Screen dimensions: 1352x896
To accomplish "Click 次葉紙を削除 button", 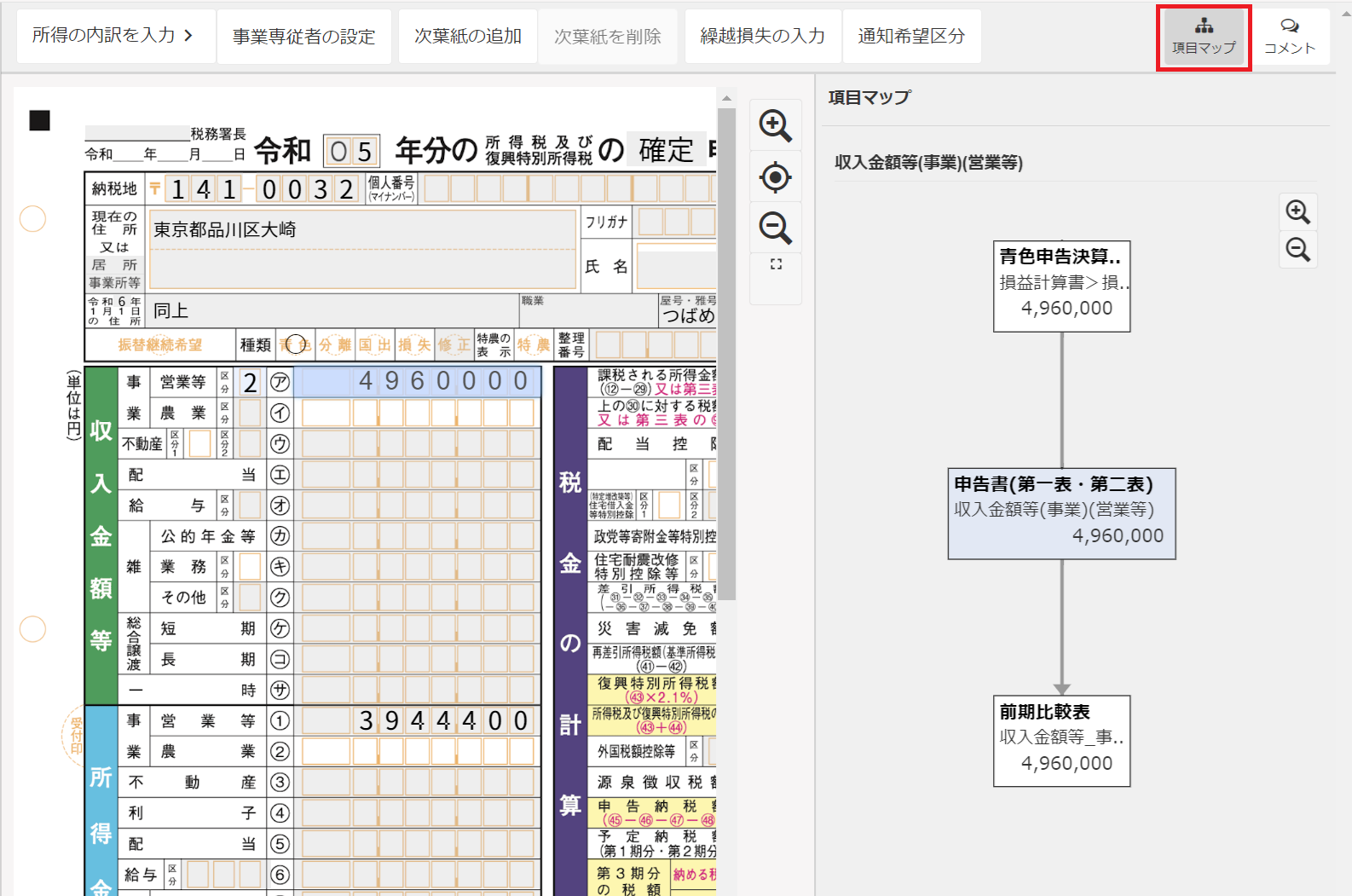I will pyautogui.click(x=608, y=36).
